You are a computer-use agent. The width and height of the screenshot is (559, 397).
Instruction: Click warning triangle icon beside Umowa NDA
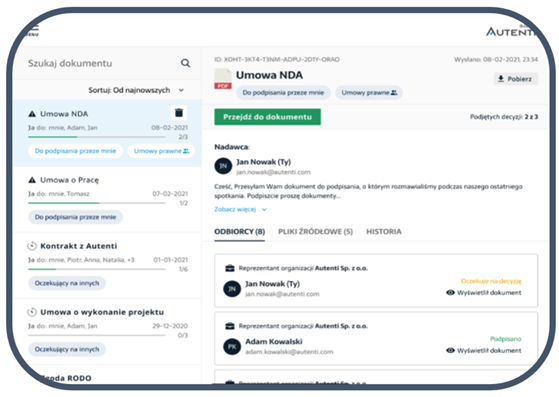(32, 114)
